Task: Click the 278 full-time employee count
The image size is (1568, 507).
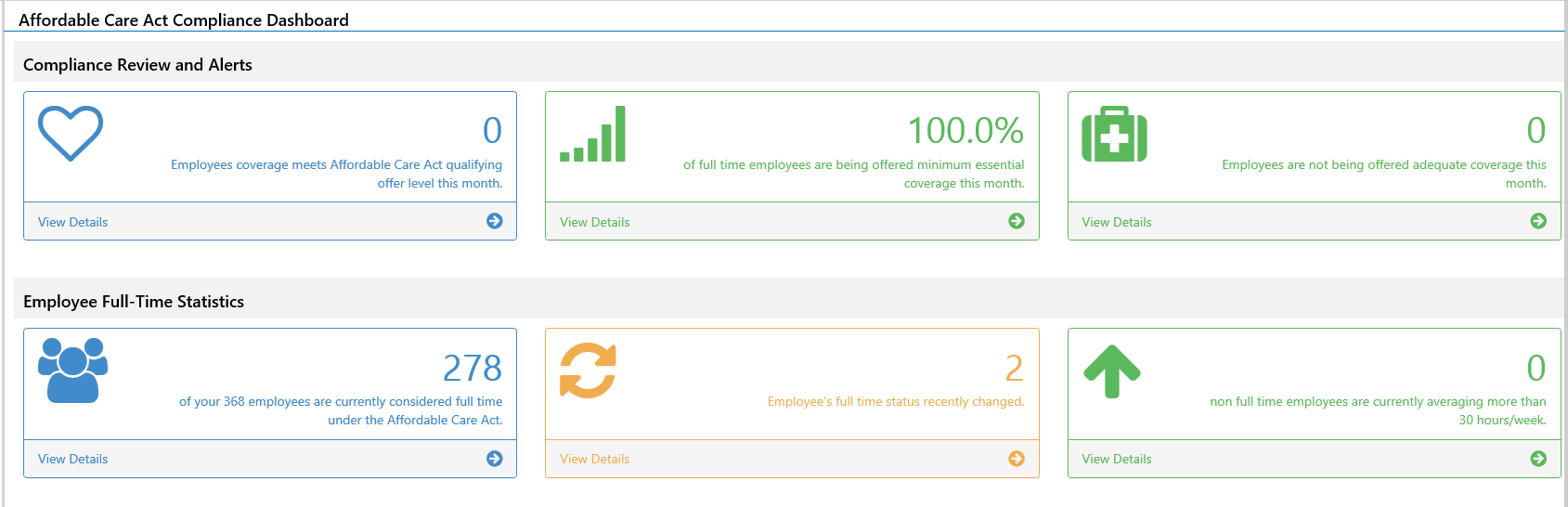Action: 473,368
